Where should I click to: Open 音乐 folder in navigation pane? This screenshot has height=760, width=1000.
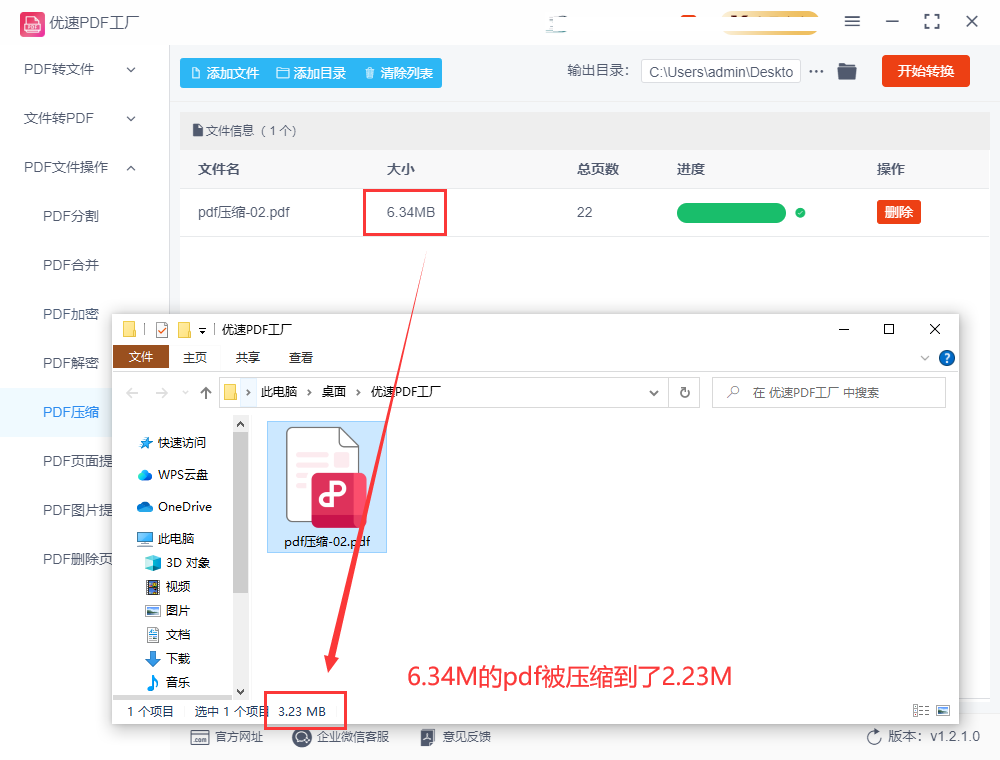click(168, 682)
